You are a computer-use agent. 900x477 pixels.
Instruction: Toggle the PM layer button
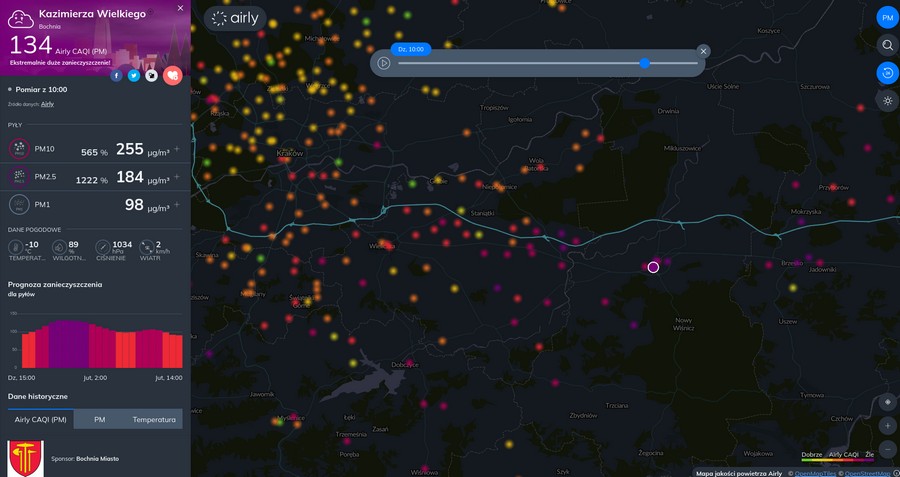click(x=887, y=18)
